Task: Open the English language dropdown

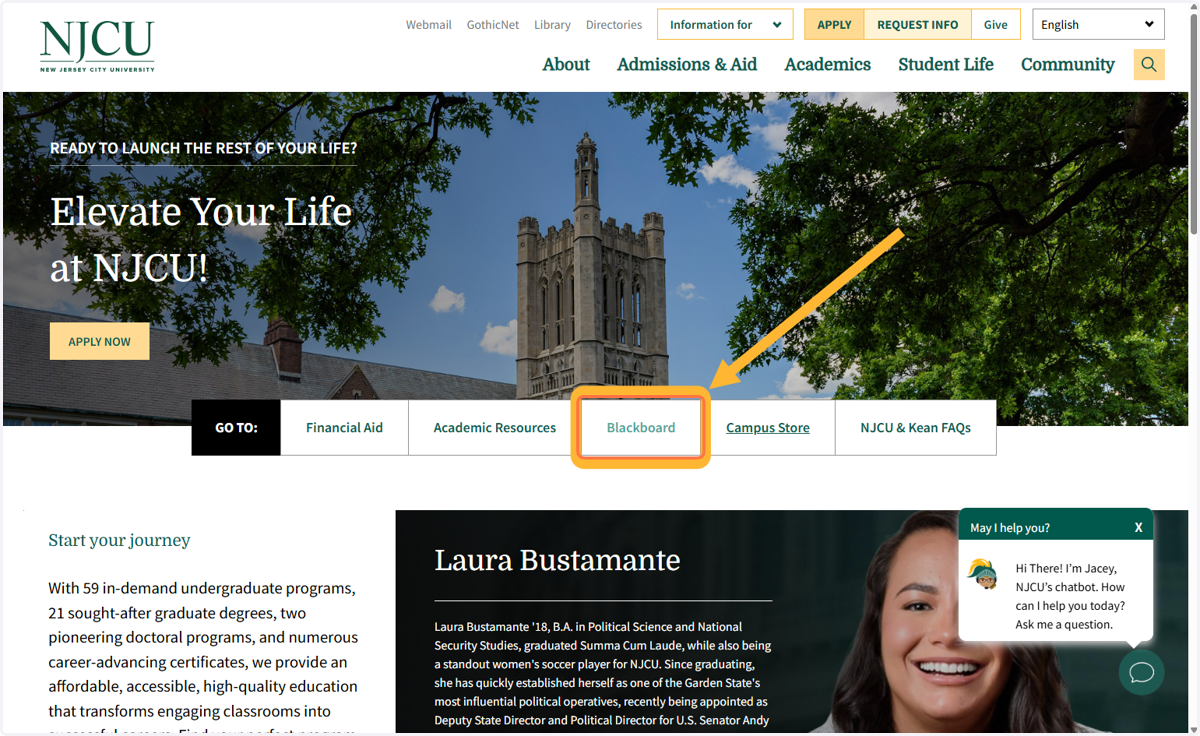Action: [1098, 25]
